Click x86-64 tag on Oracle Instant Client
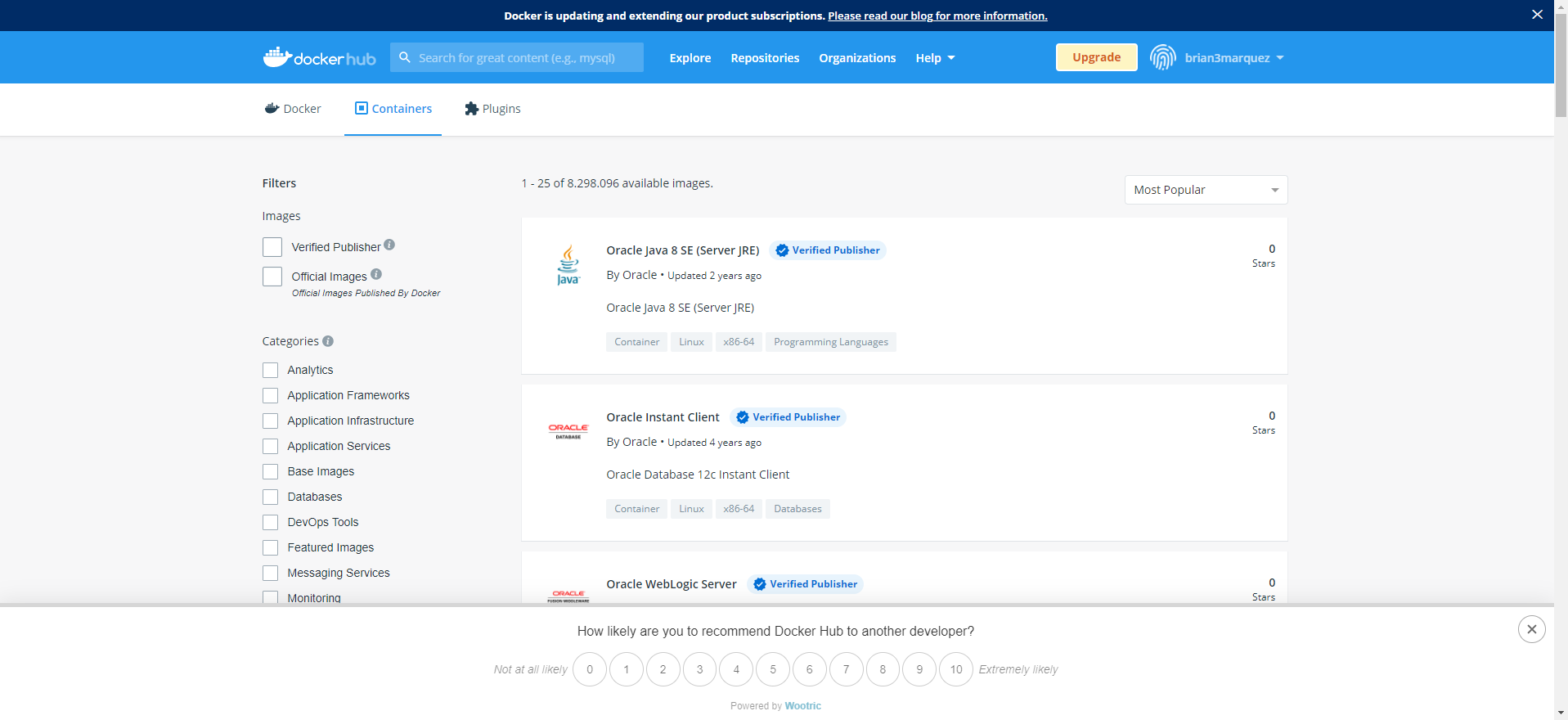 tap(739, 509)
